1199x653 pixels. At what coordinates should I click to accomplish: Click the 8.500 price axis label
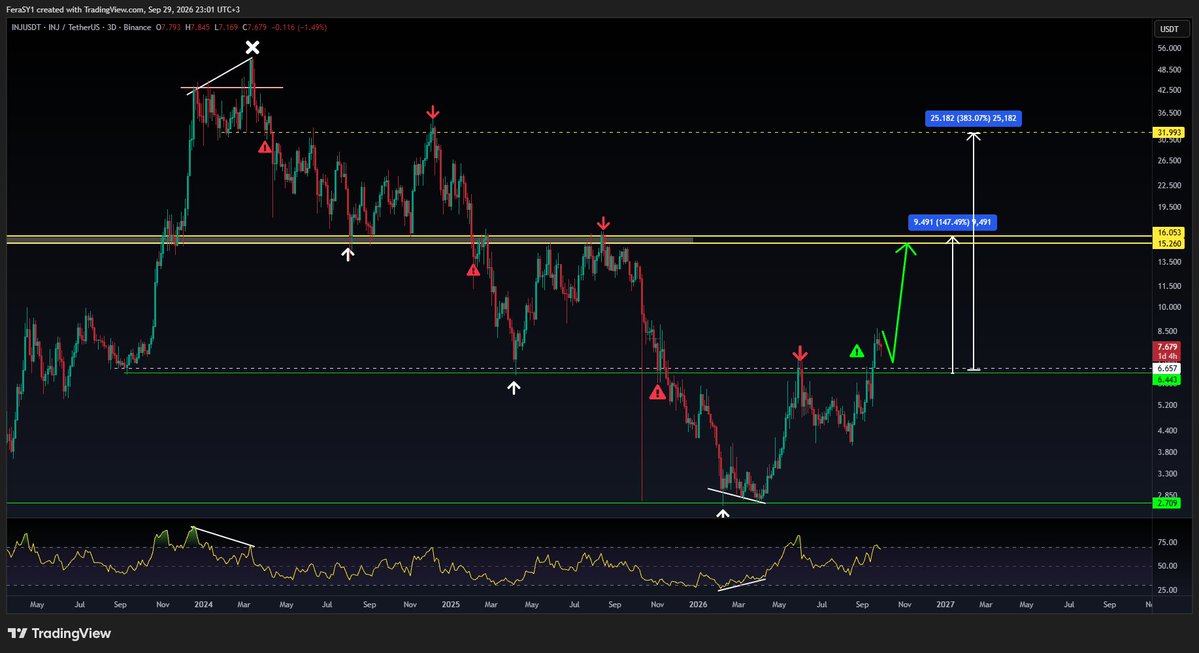1169,331
